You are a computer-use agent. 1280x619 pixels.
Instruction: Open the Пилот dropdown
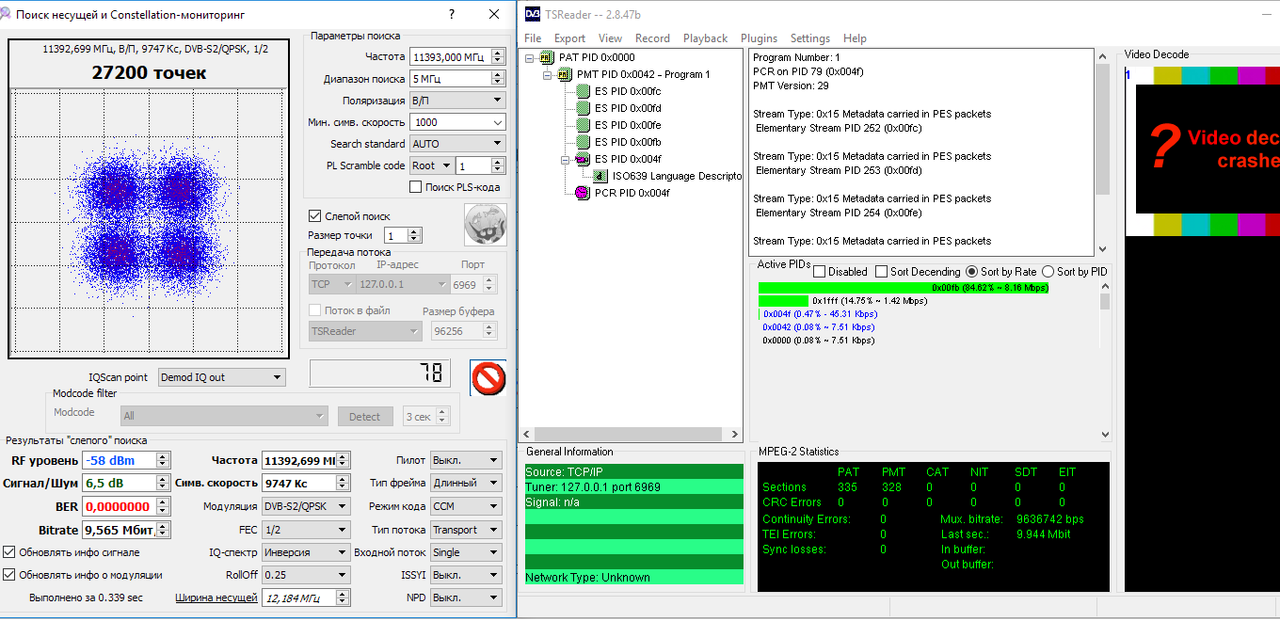tap(466, 460)
